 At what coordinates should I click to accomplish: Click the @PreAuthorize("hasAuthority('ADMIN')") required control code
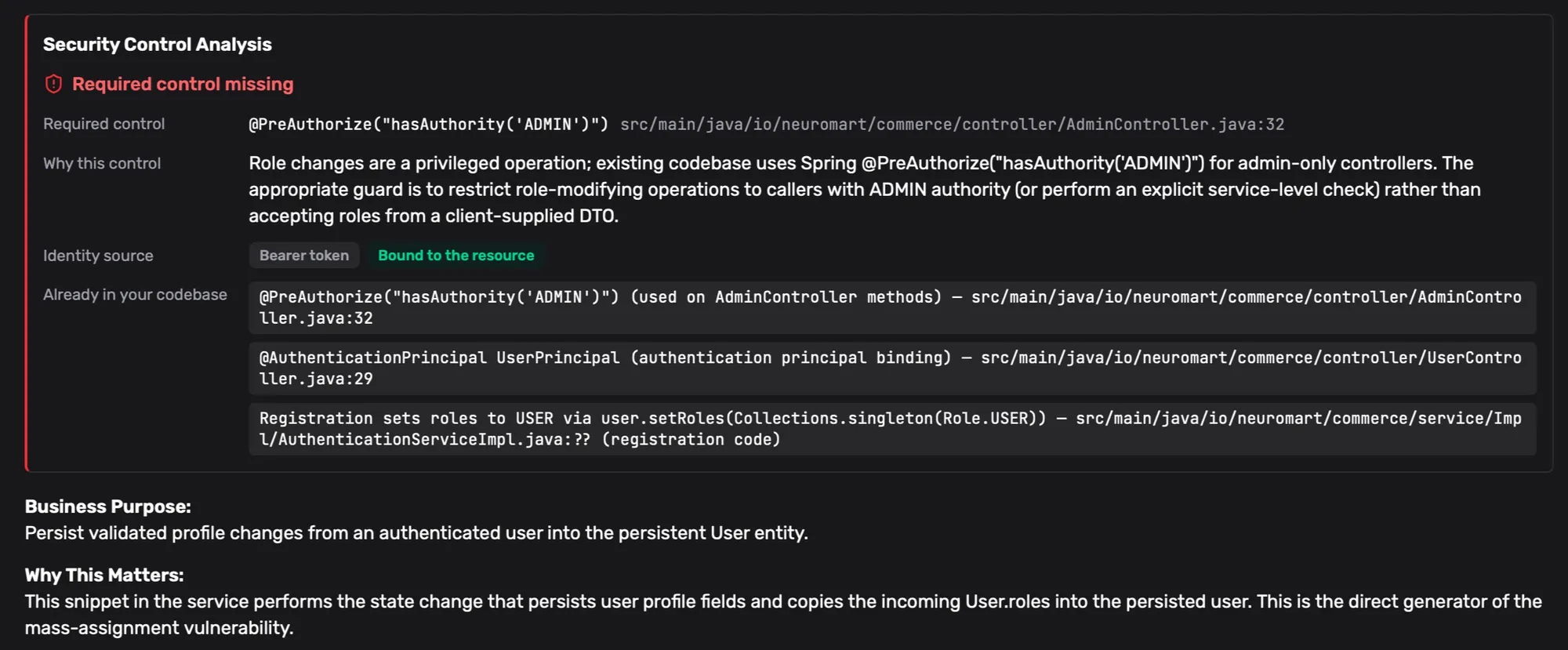tap(428, 124)
